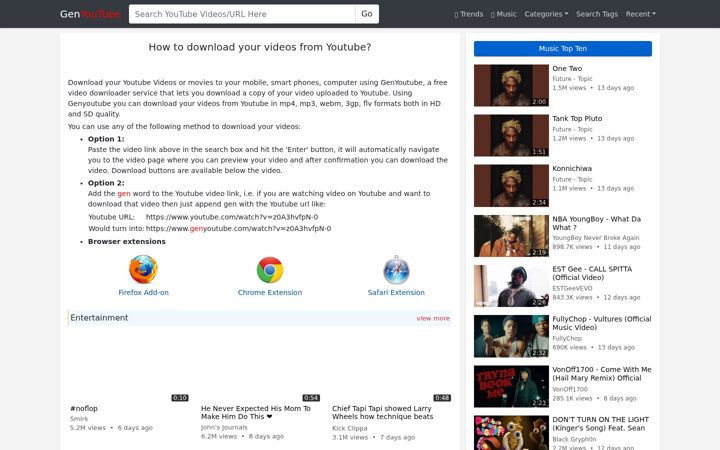Viewport: 720px width, 450px height.
Task: Click the One Two video title
Action: tap(567, 68)
